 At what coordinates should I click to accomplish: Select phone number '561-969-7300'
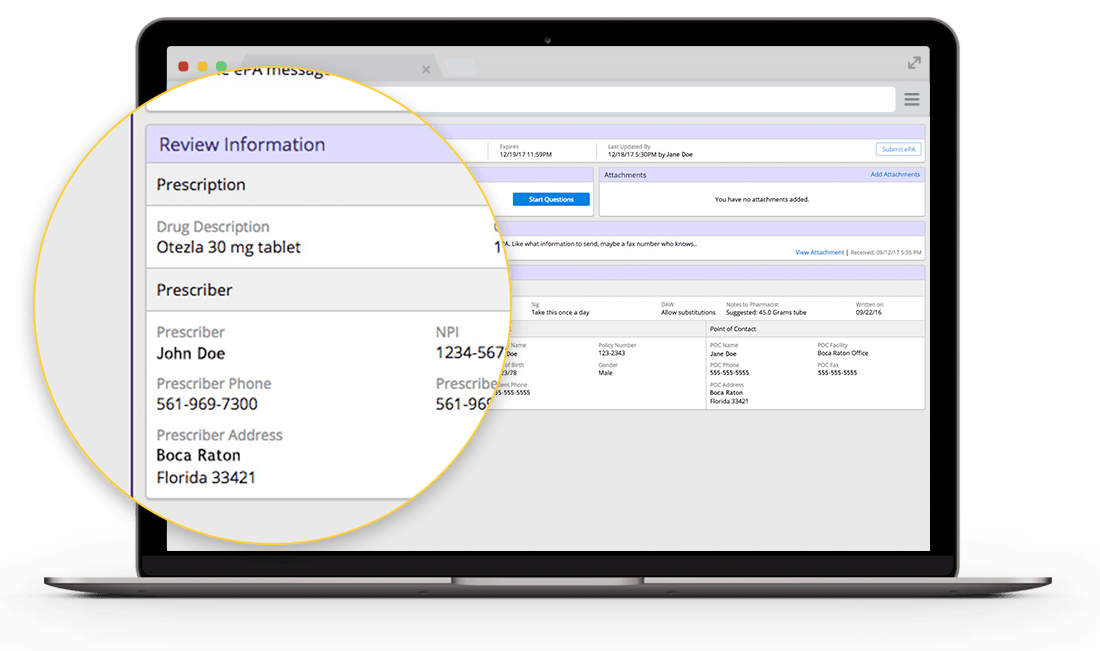tap(207, 404)
